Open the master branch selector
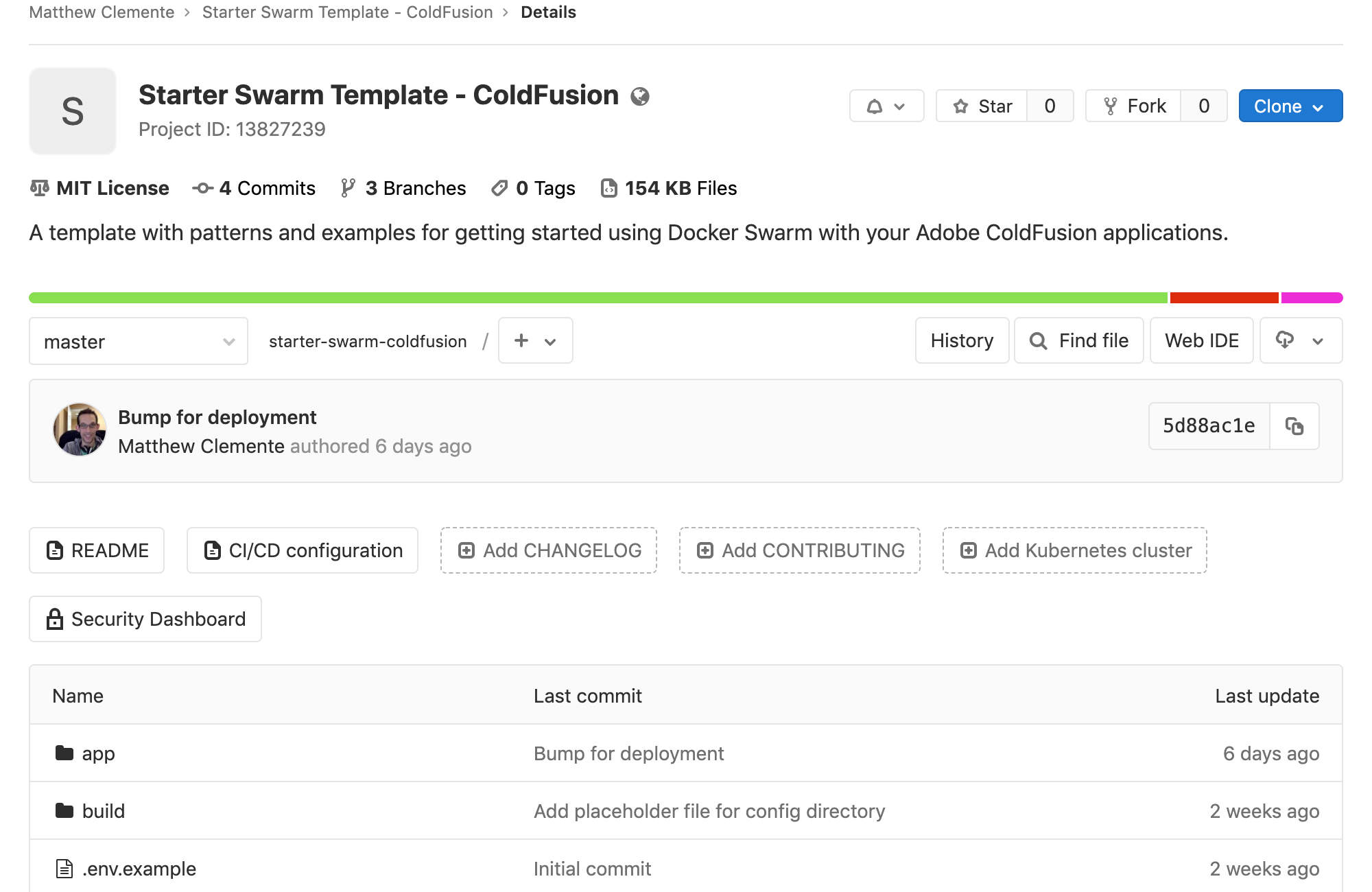Screen dimensions: 1372x892 (x=139, y=341)
